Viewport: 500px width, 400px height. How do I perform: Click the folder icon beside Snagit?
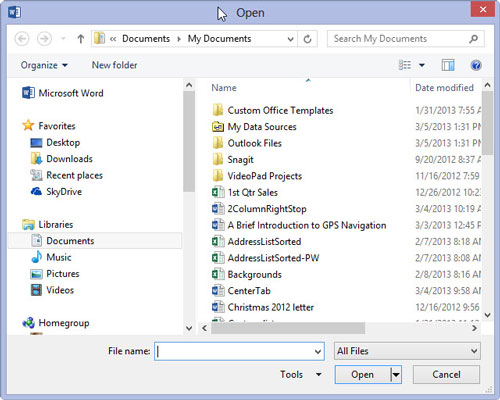tap(218, 159)
